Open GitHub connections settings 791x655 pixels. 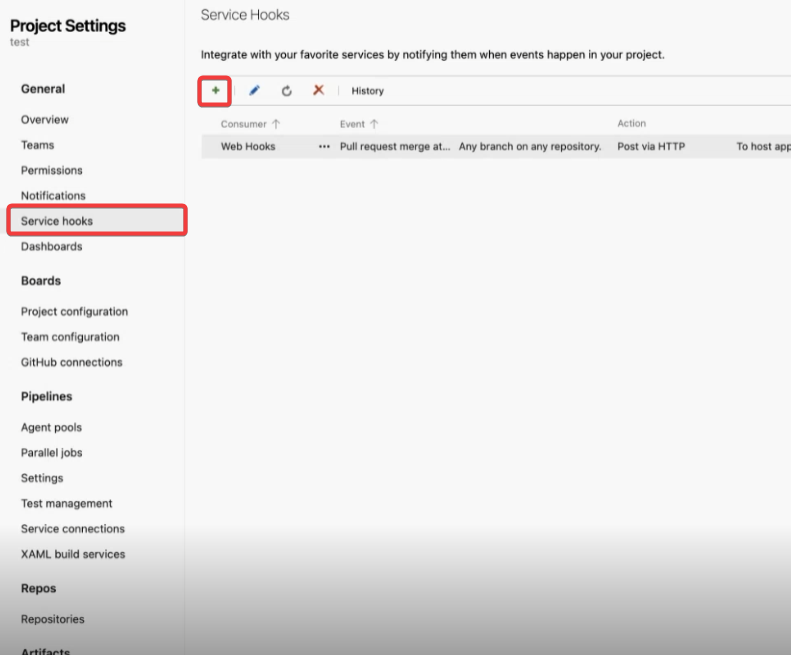[x=71, y=363]
